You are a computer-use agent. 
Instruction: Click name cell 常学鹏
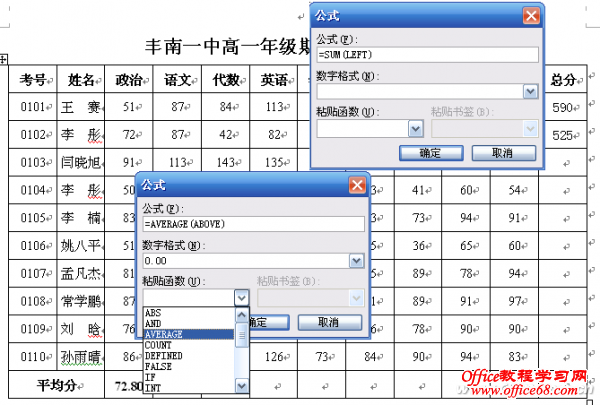click(81, 301)
